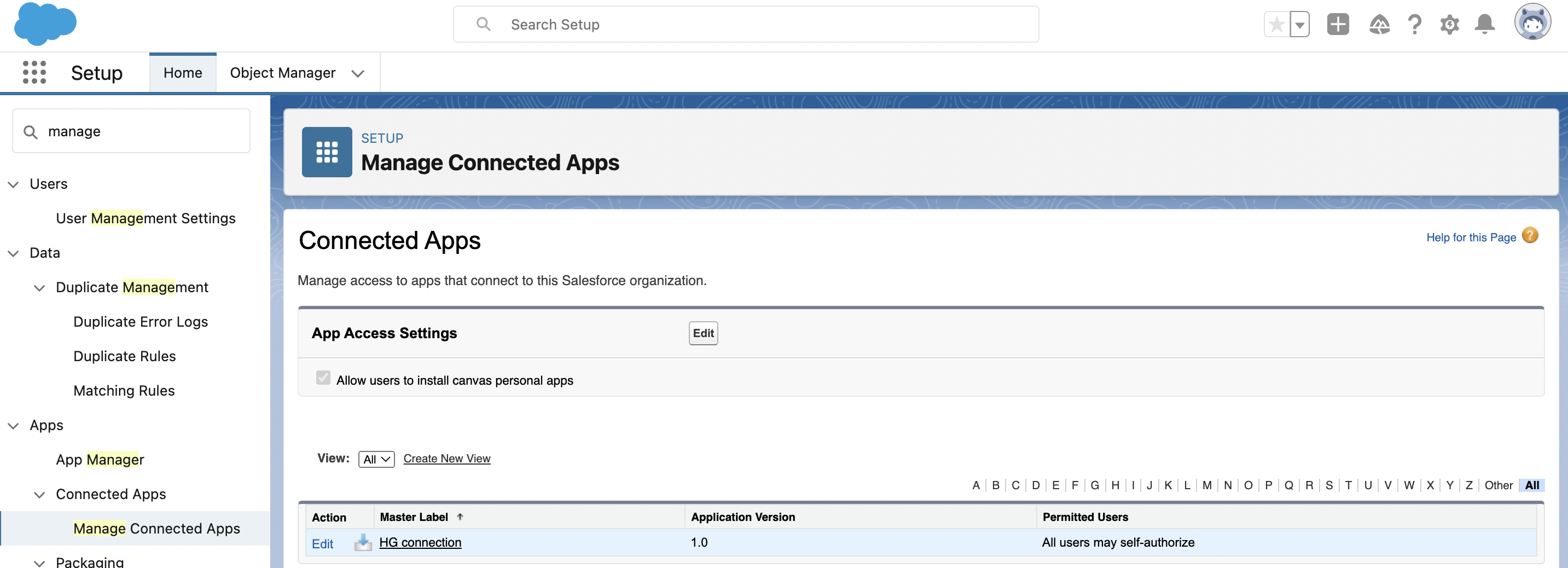Click Edit link for HG connection
The width and height of the screenshot is (1568, 568).
[x=322, y=543]
